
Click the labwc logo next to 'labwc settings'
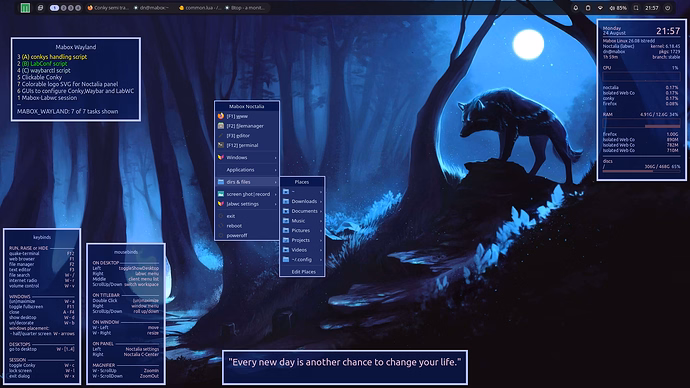[221, 204]
